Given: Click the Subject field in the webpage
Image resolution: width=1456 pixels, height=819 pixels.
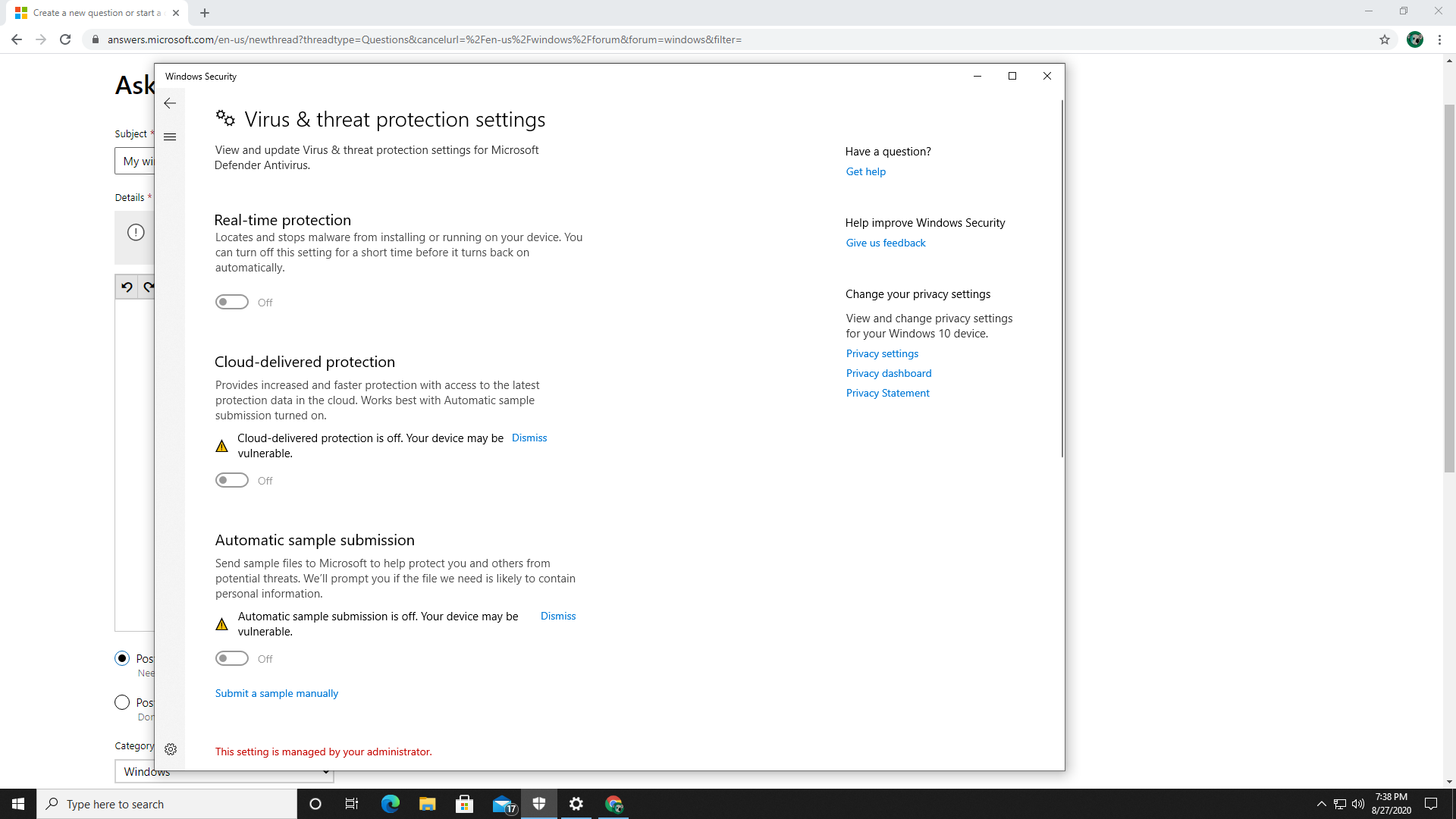Looking at the screenshot, I should click(x=135, y=161).
